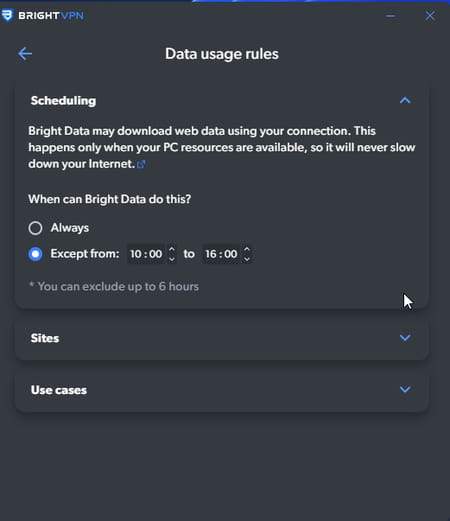Expand the Sites section chevron
This screenshot has width=450, height=521.
(405, 338)
